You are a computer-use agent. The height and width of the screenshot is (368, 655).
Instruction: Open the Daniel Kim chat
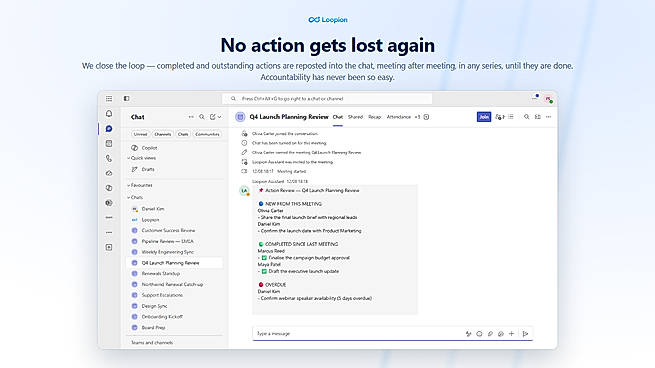tap(175, 208)
